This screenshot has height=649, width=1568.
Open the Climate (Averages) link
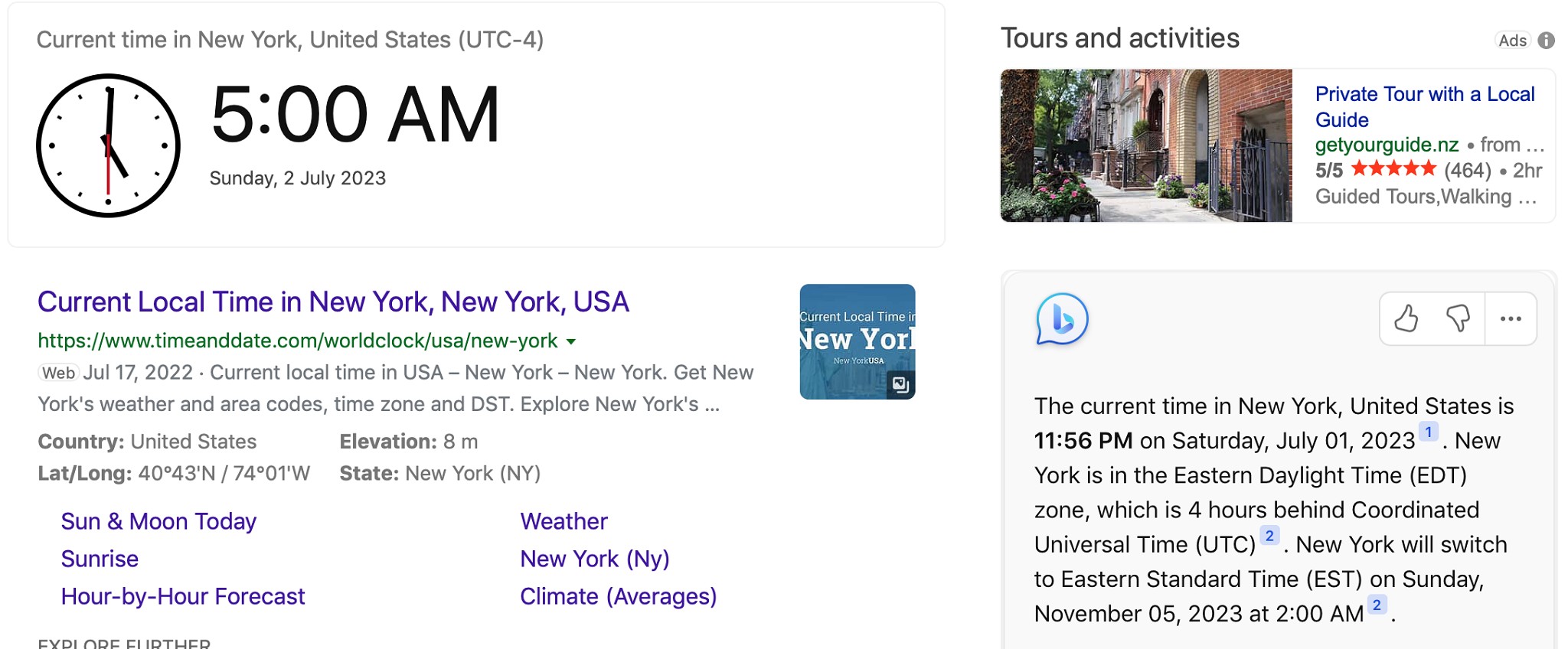coord(618,596)
